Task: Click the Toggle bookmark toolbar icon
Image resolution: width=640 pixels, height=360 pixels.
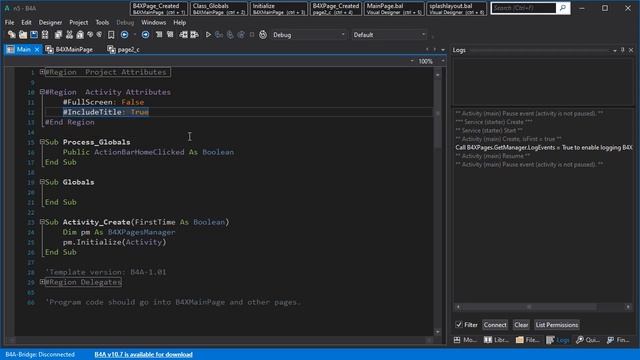Action: point(111,35)
